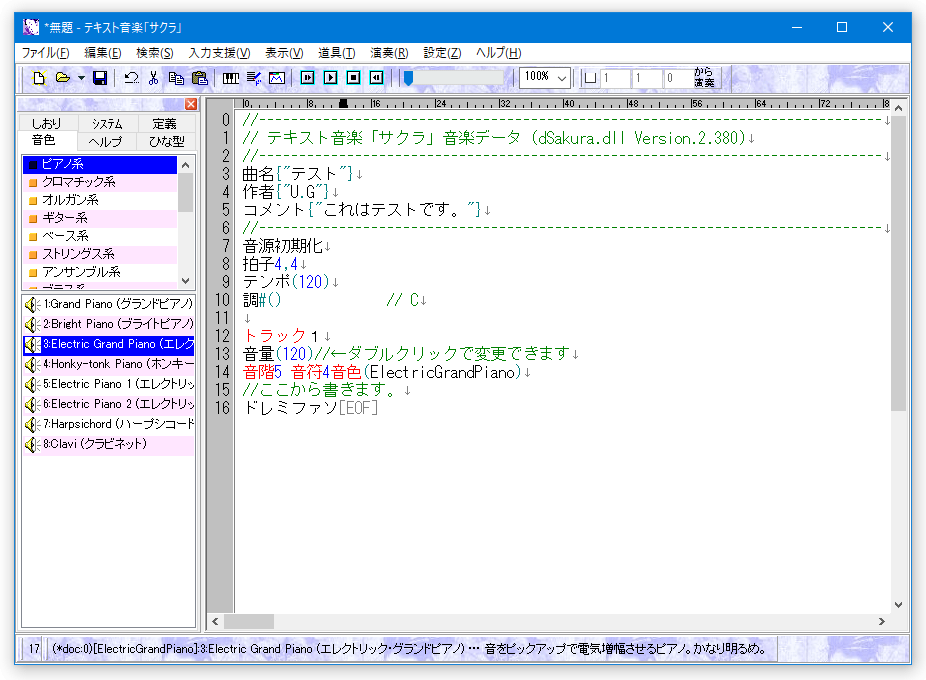Click the から演奏 play-from button
The image size is (926, 680).
coord(704,78)
